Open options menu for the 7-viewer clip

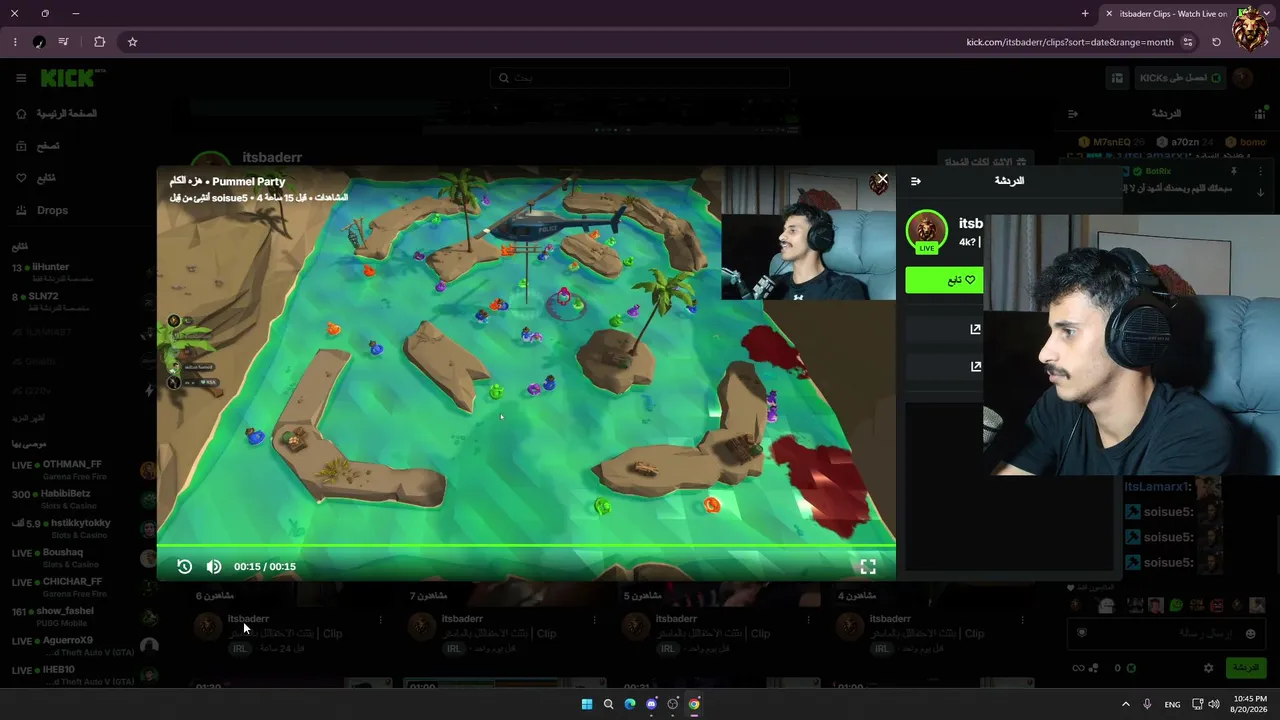pos(594,620)
